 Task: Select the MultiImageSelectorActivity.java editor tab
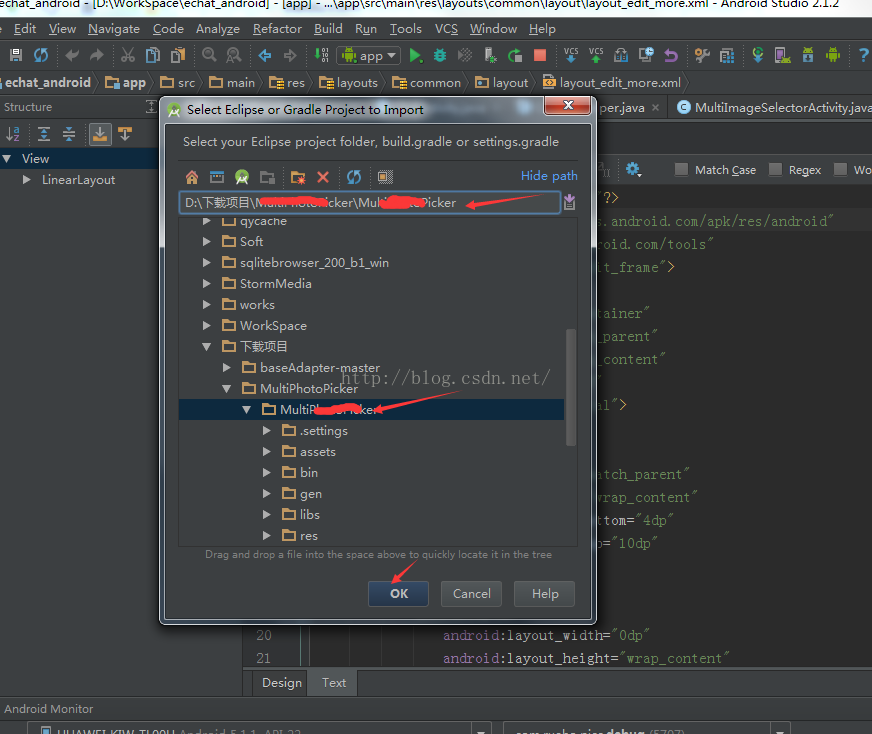(x=774, y=107)
